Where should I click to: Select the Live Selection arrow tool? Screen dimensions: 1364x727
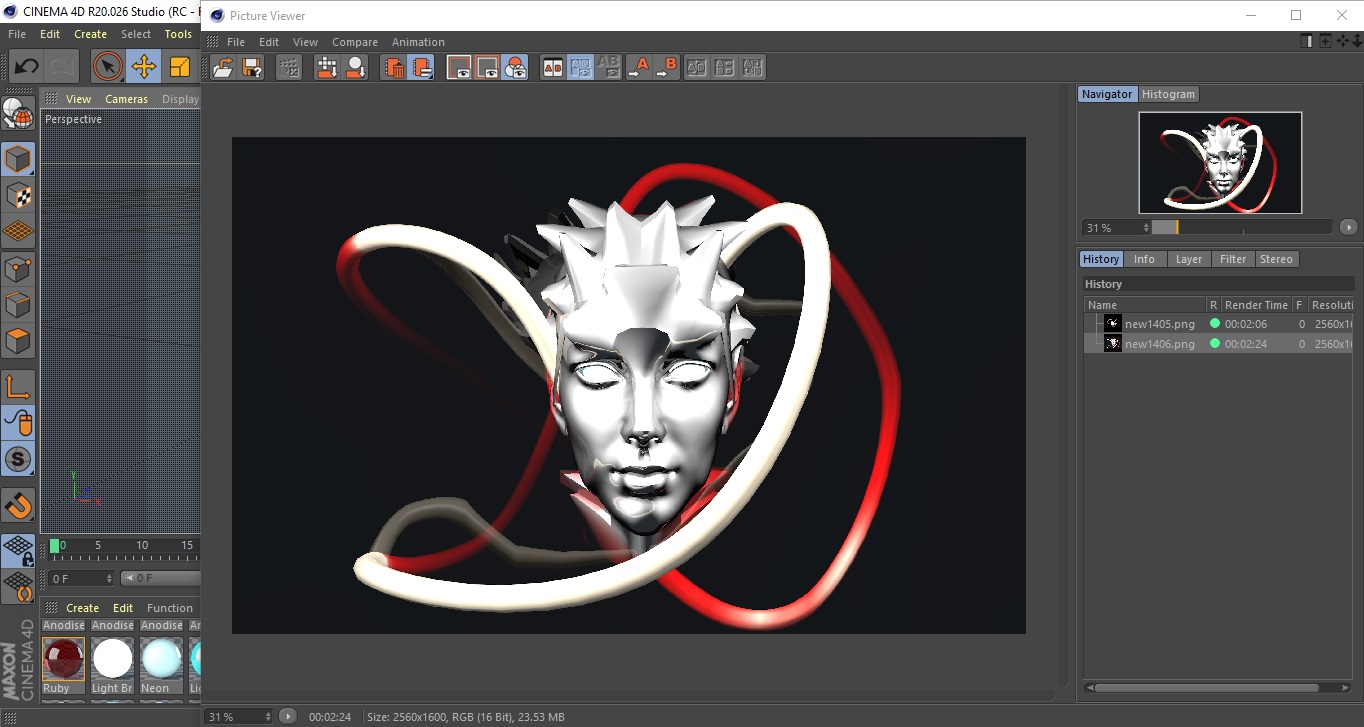(107, 67)
